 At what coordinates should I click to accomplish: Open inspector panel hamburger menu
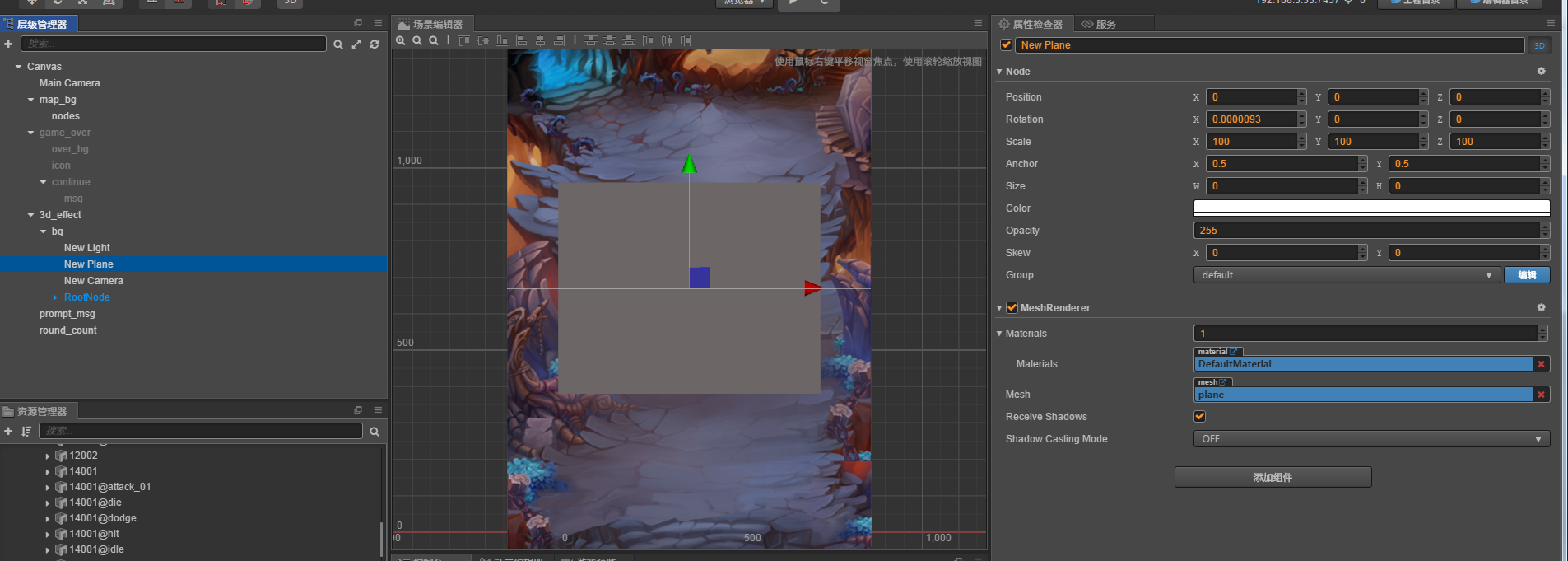1551,23
